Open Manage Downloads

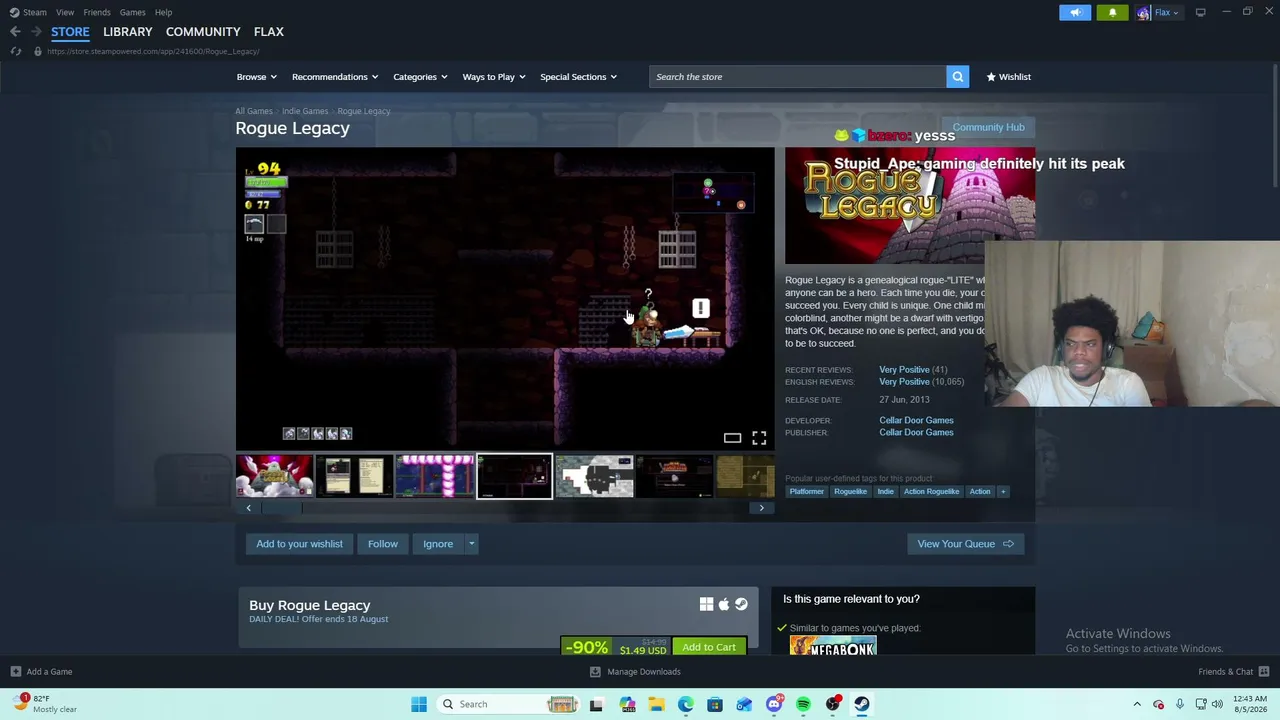tap(635, 672)
